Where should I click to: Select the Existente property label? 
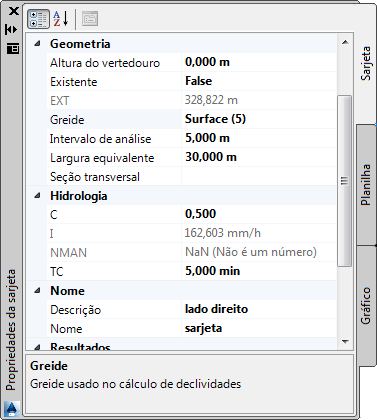(74, 82)
